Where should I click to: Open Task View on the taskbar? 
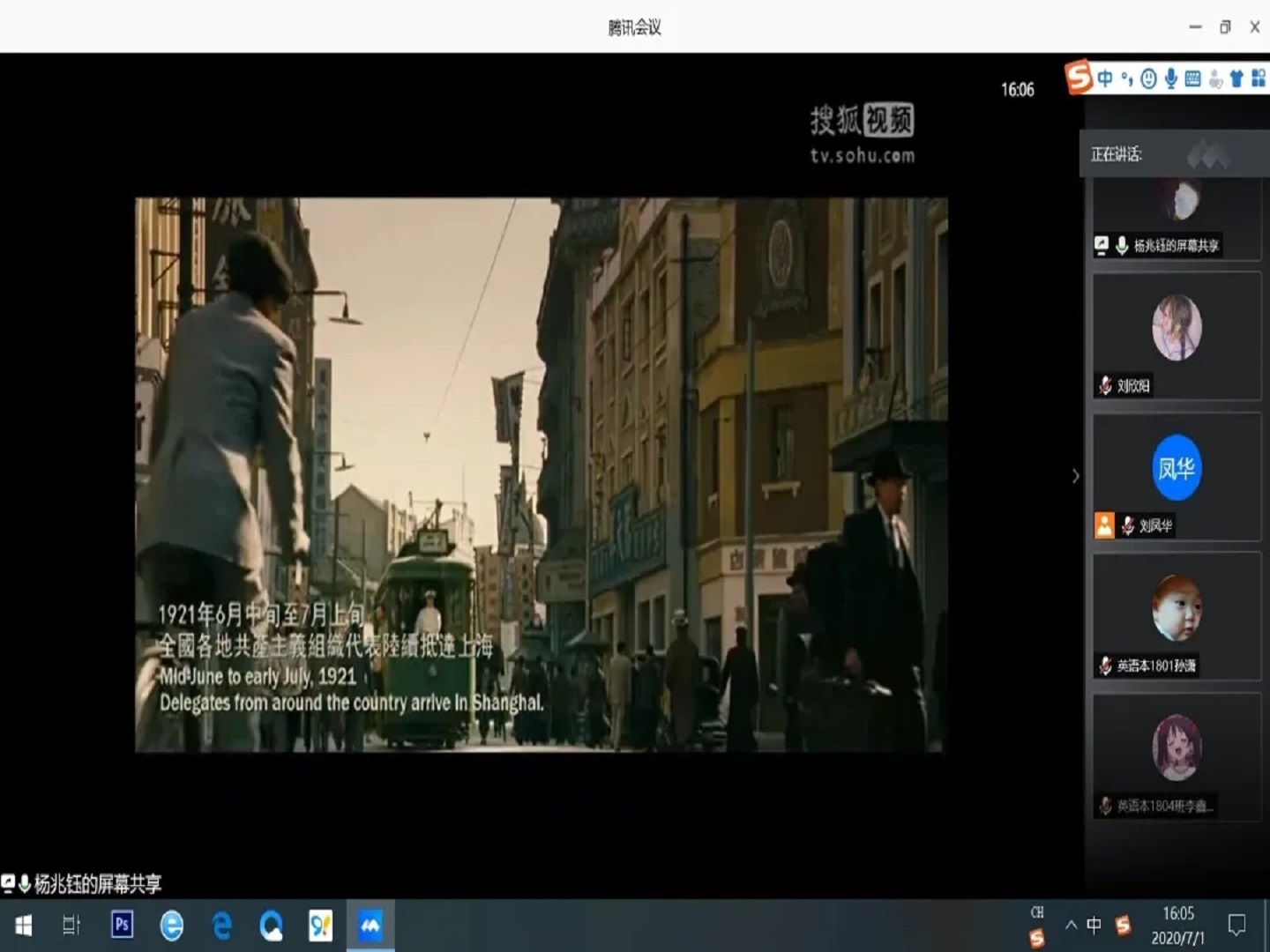(71, 926)
